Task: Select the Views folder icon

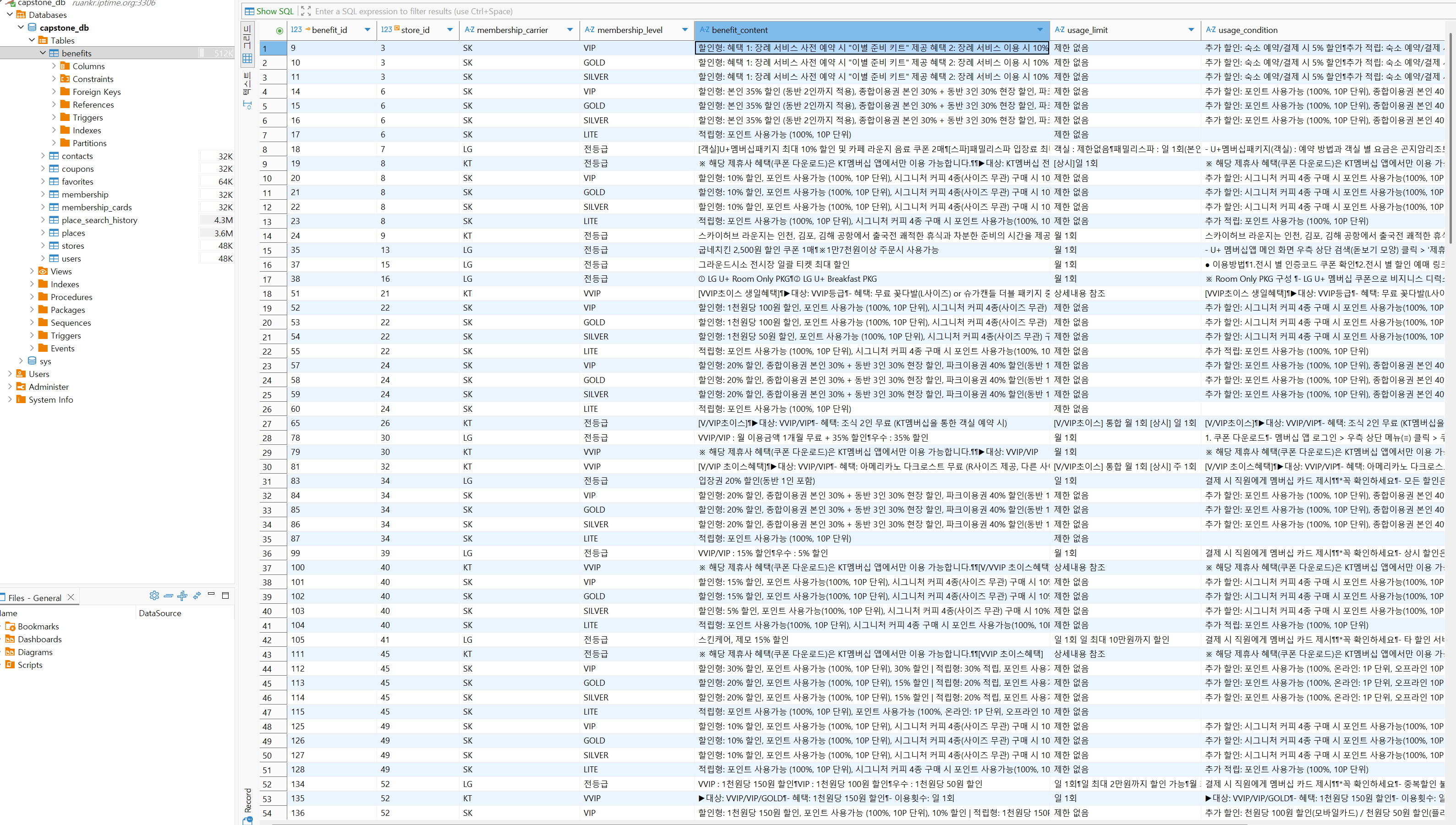Action: click(43, 271)
